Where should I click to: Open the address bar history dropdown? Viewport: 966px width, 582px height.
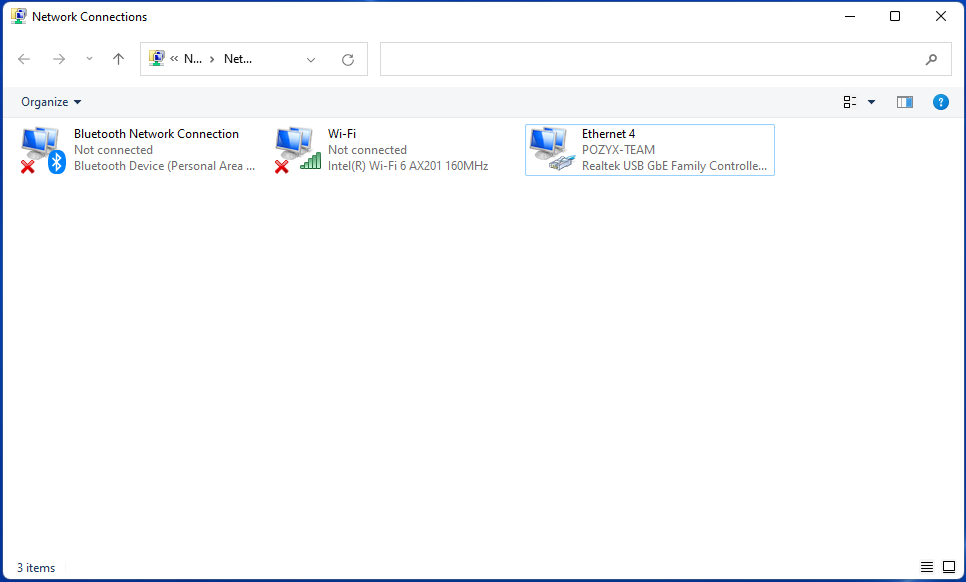tap(311, 60)
